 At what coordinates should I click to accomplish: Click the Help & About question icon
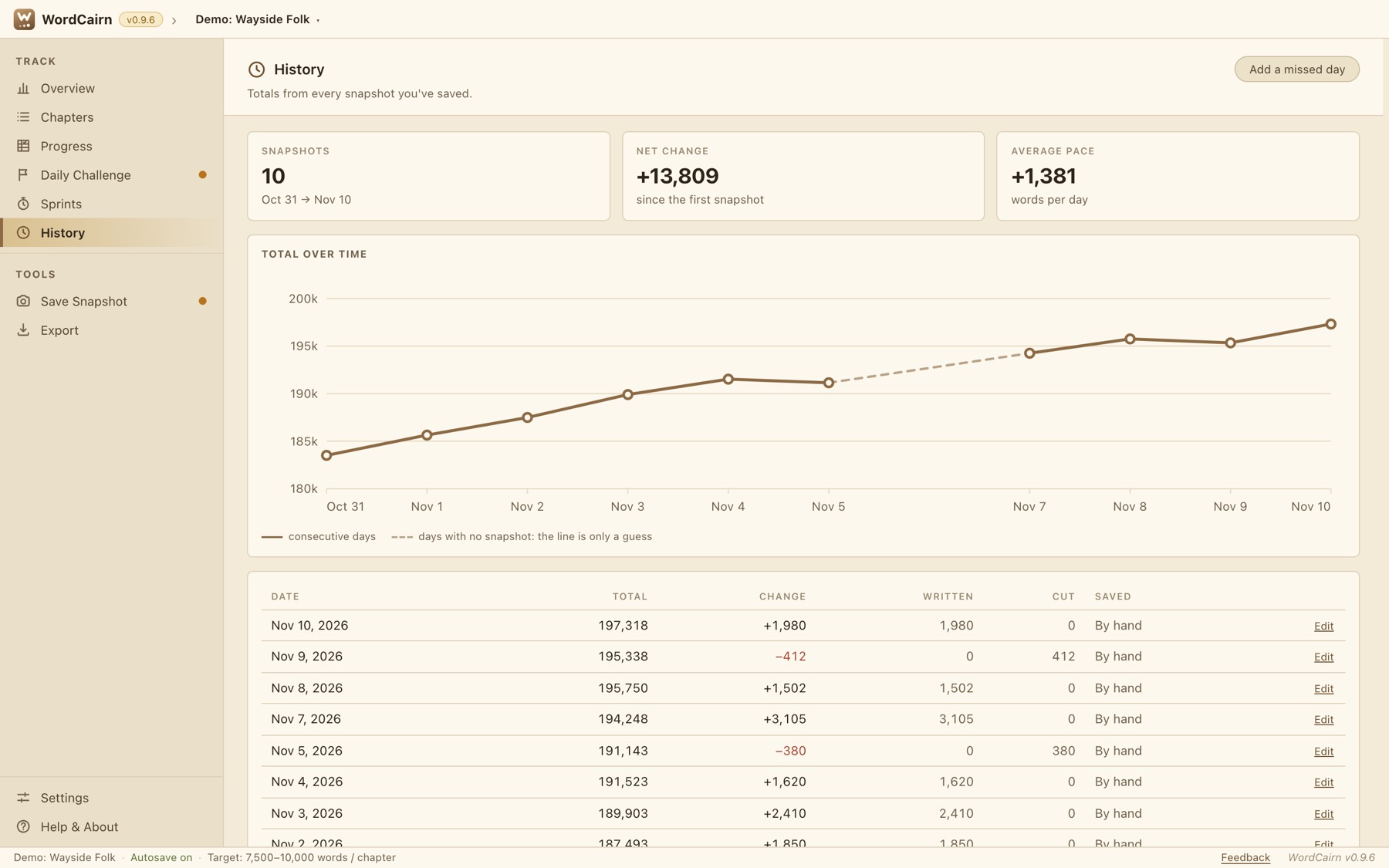[x=23, y=826]
